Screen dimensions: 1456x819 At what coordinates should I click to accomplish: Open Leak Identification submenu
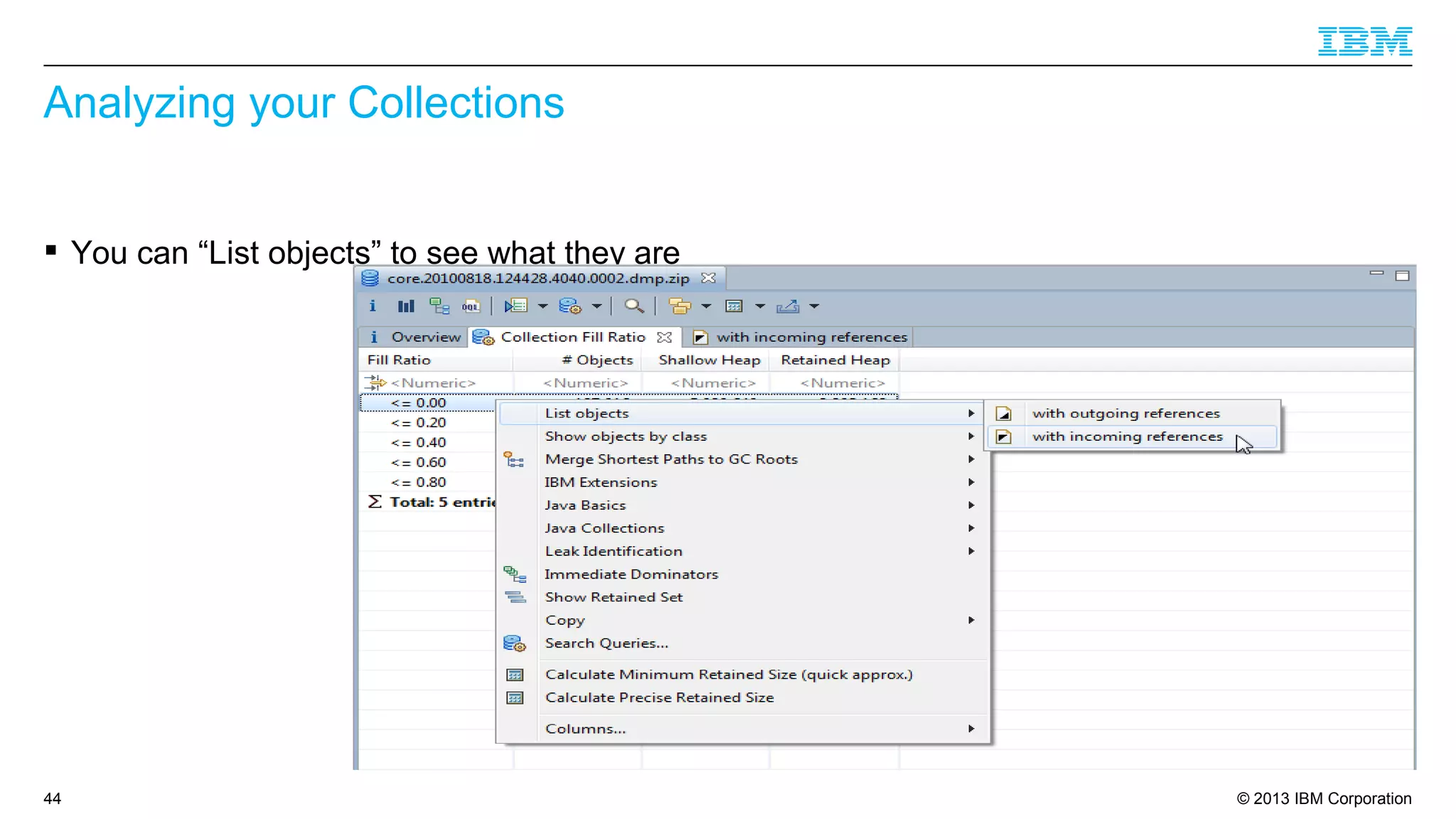[x=742, y=551]
